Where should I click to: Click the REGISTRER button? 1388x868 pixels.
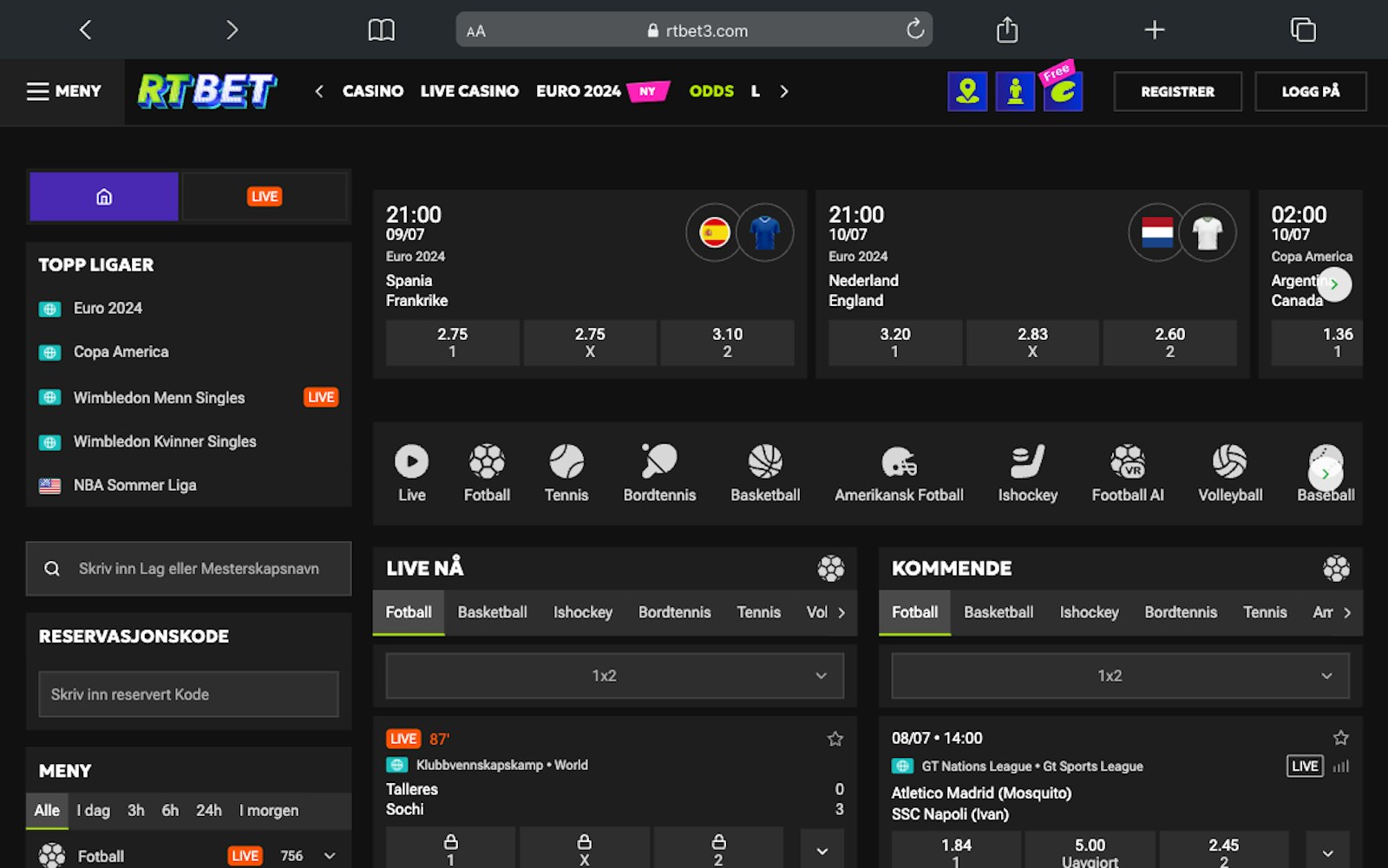1177,91
